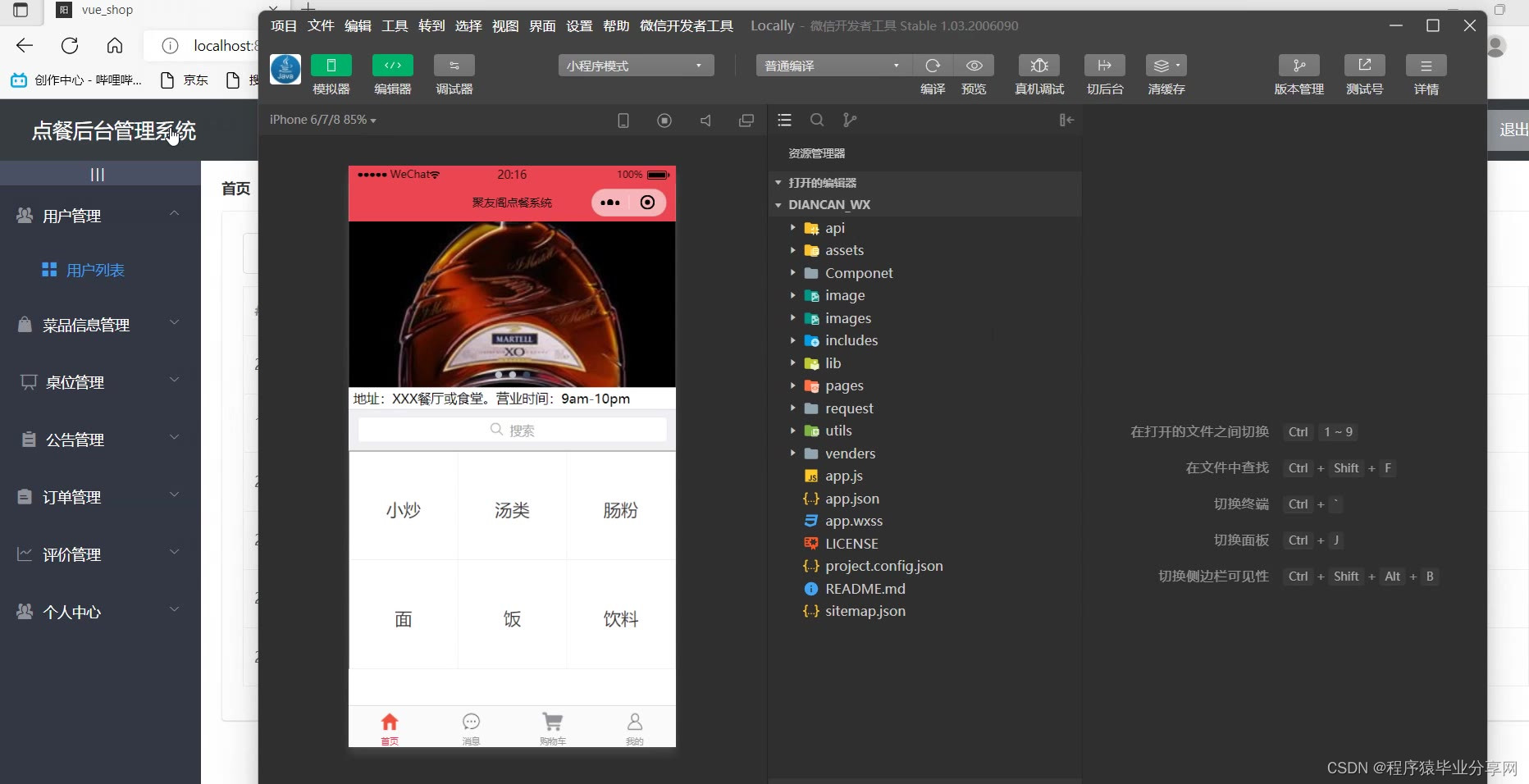Mute the simulator sound
This screenshot has width=1529, height=784.
click(x=705, y=121)
